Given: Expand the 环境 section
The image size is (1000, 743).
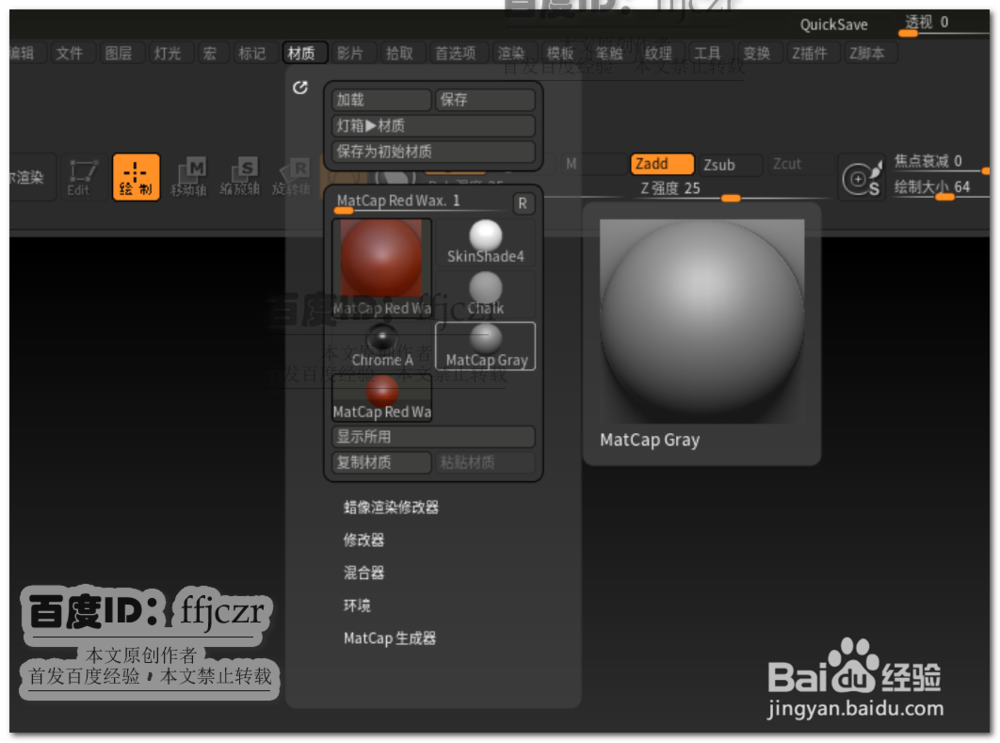Looking at the screenshot, I should pyautogui.click(x=357, y=605).
